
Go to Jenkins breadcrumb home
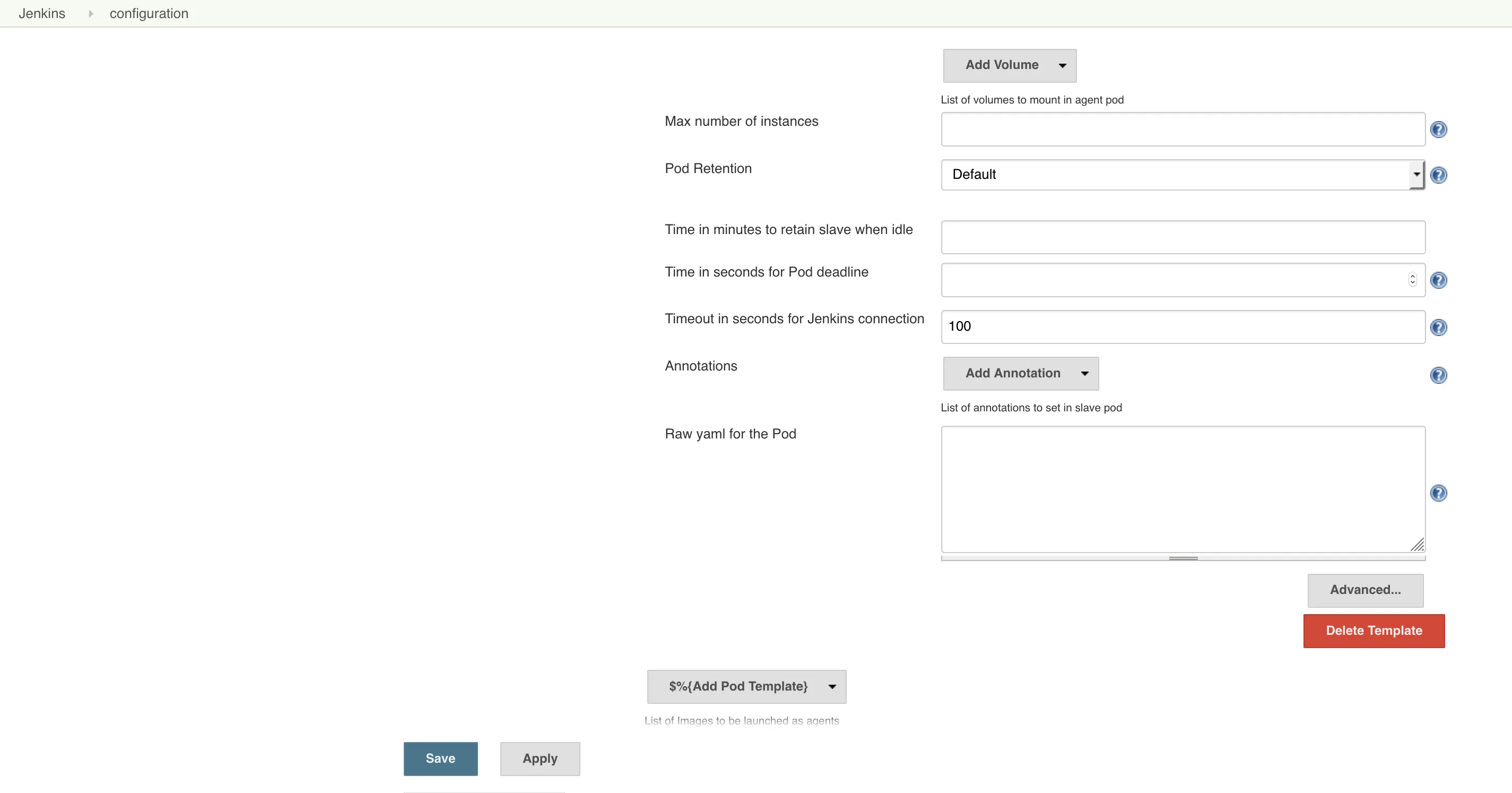pos(42,13)
